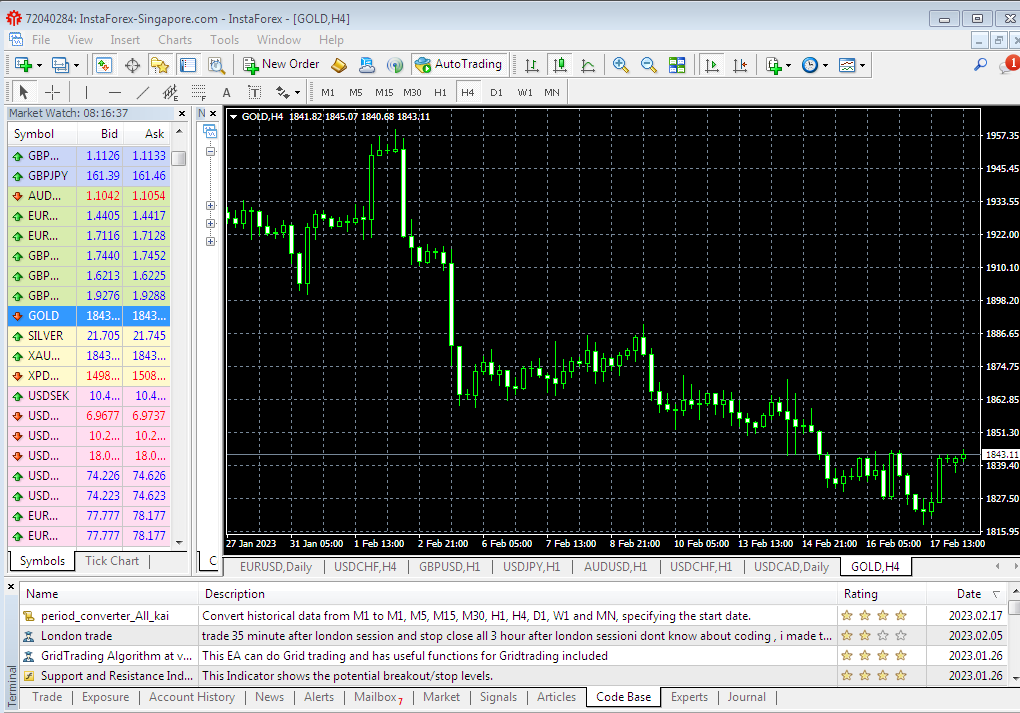
Task: Open a new chart via toolbar icon
Action: (x=23, y=65)
